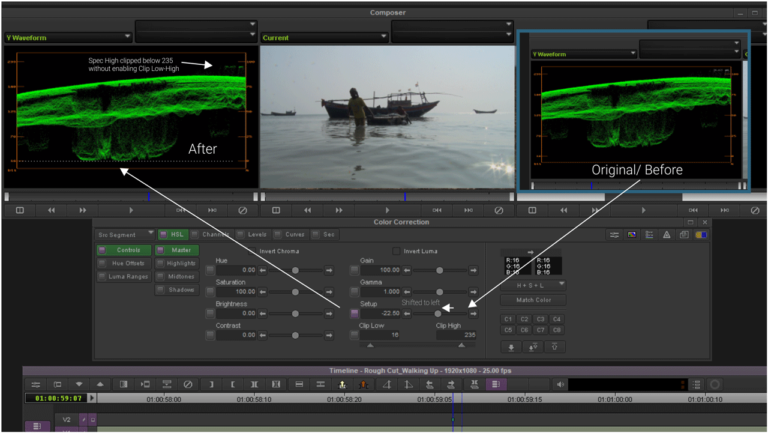The height and width of the screenshot is (433, 768).
Task: Click the Mark Clip icon in timeline toolbar
Action: point(254,385)
